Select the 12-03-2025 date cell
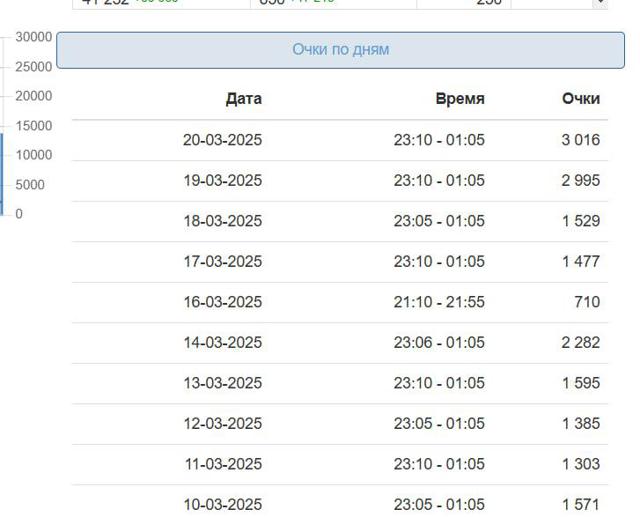The width and height of the screenshot is (640, 517). coord(222,424)
